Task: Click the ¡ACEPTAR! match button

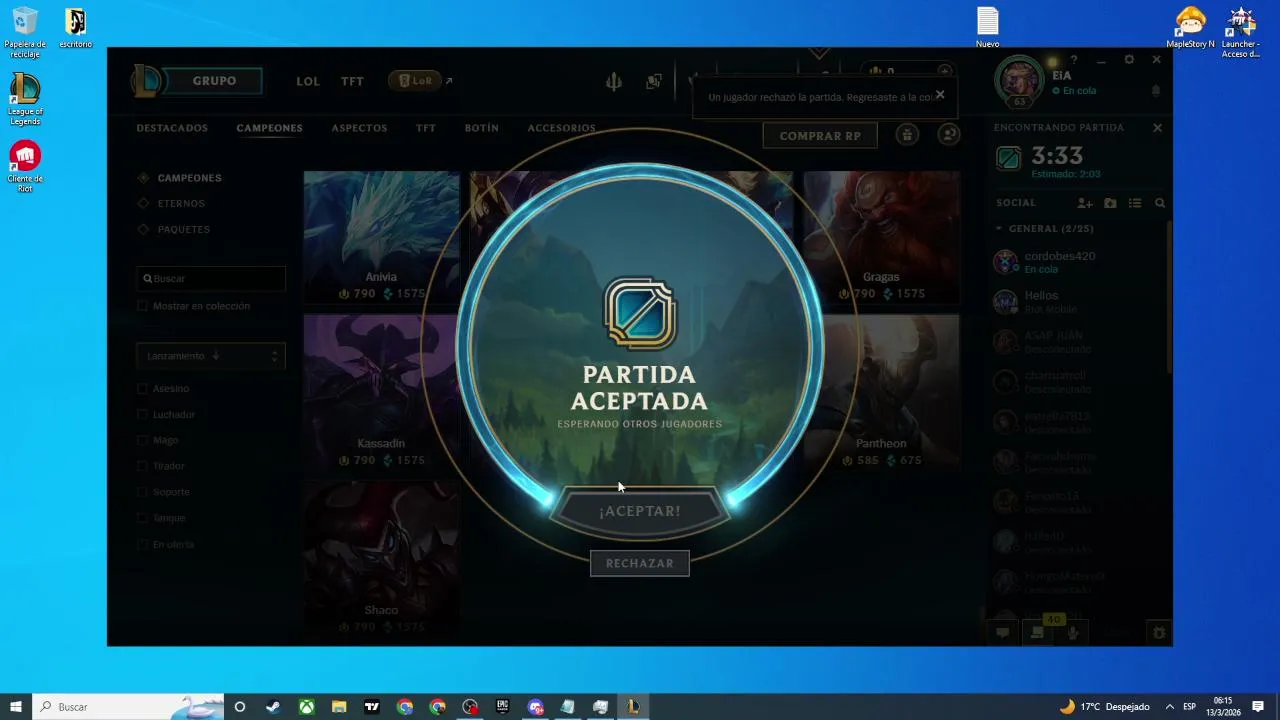Action: pyautogui.click(x=639, y=511)
